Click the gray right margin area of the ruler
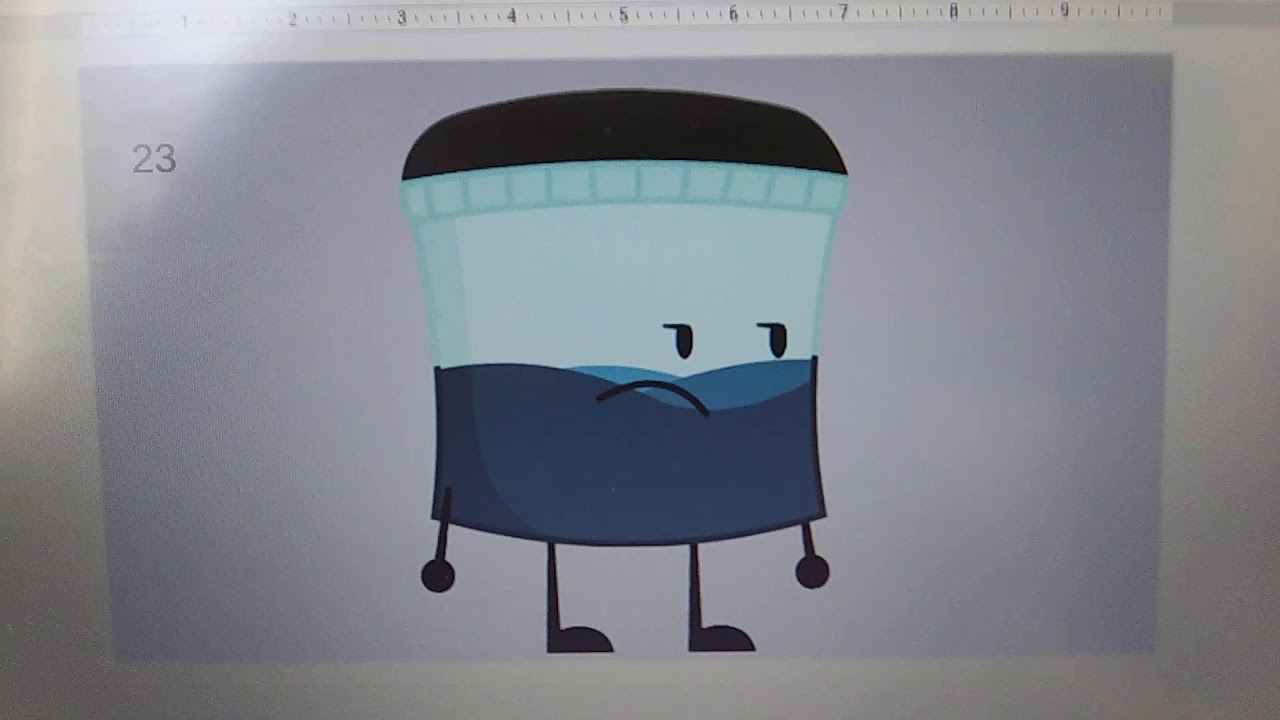Screen dimensions: 1280x720 pyautogui.click(x=1226, y=12)
